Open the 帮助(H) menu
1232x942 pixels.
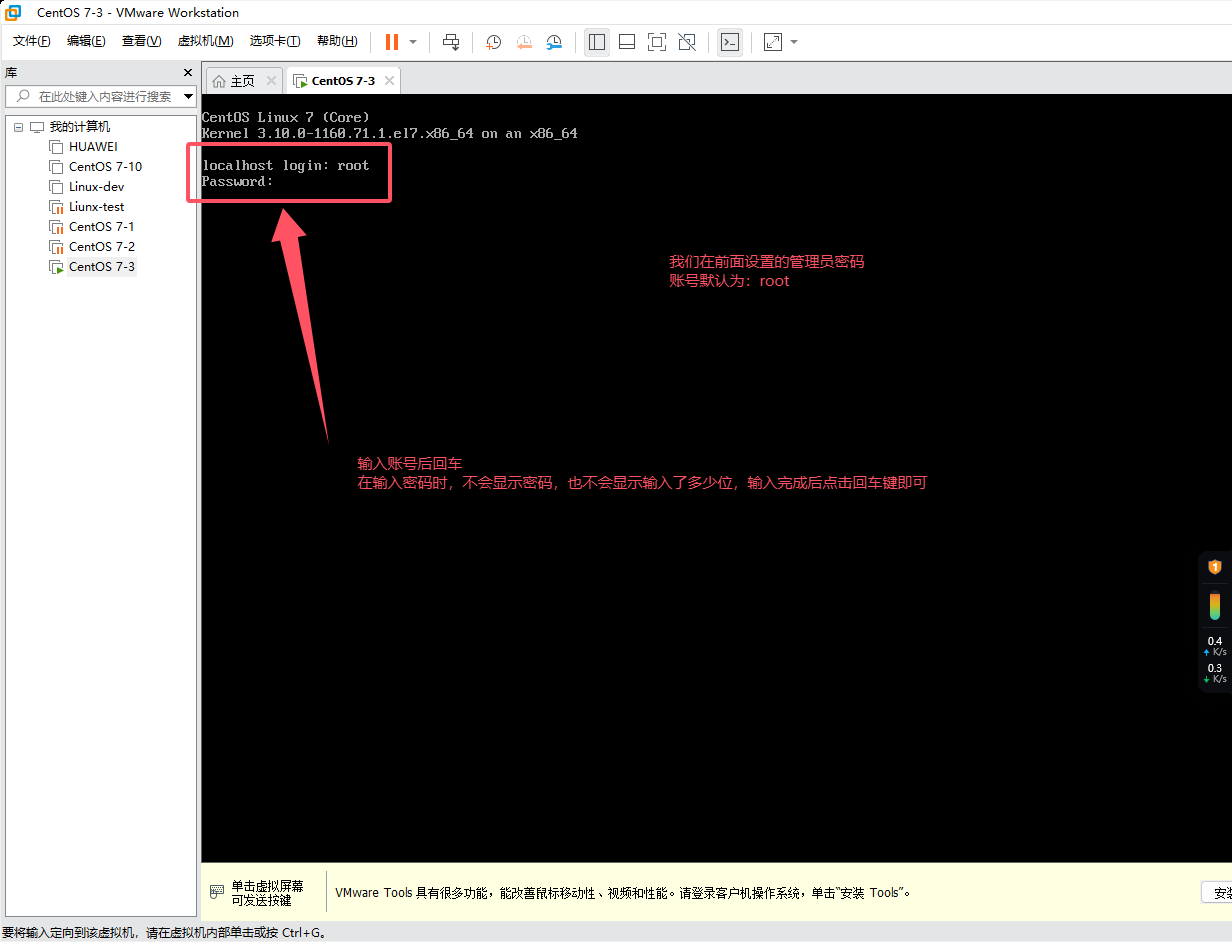tap(337, 41)
